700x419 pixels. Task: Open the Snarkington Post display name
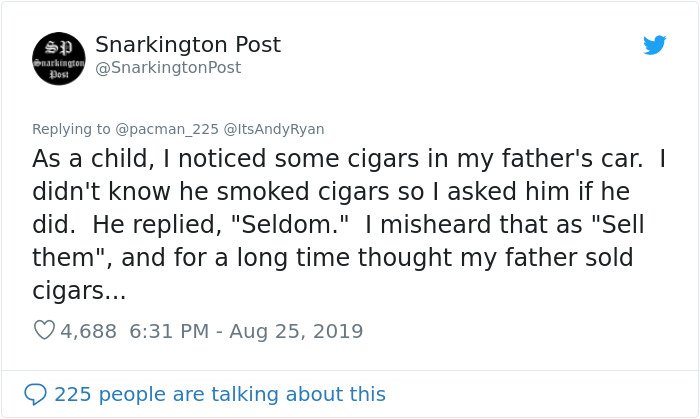coord(188,44)
